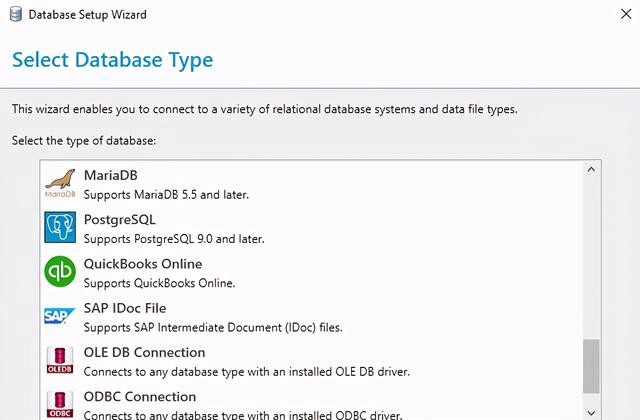Pick the green QuickBooks Online icon

[60, 271]
